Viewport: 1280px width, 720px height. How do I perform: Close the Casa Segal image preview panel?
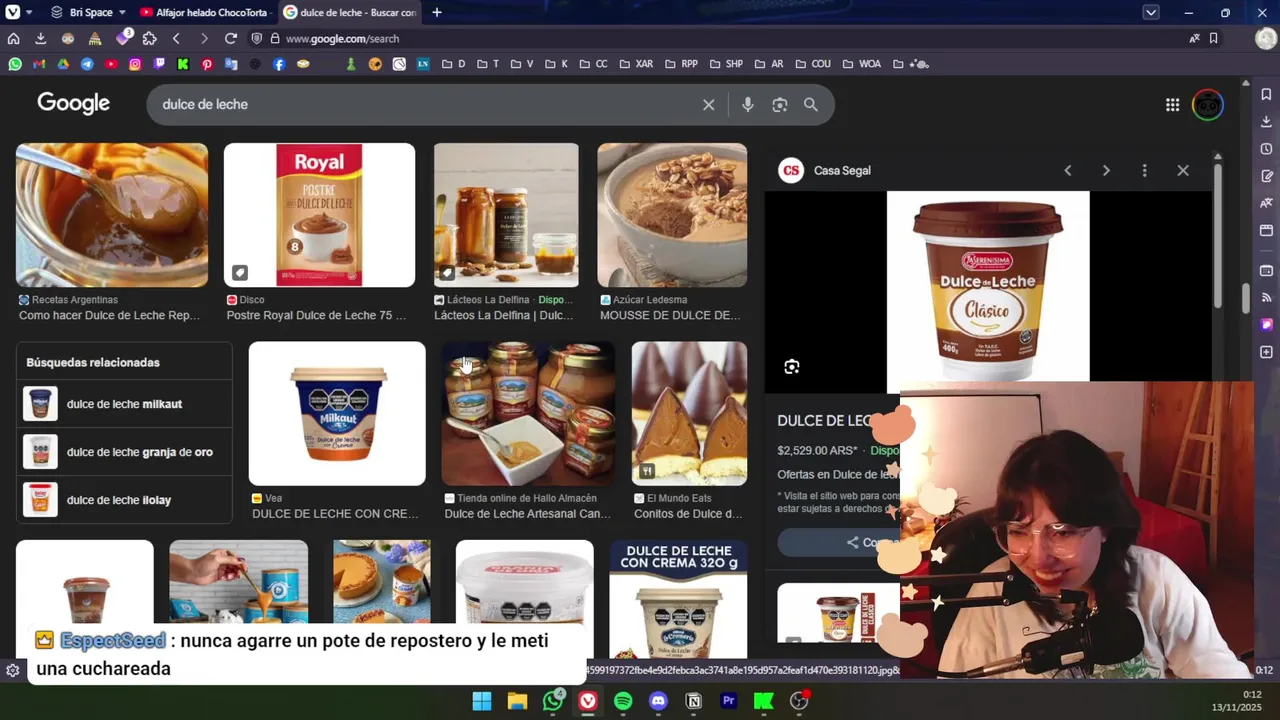tap(1183, 170)
